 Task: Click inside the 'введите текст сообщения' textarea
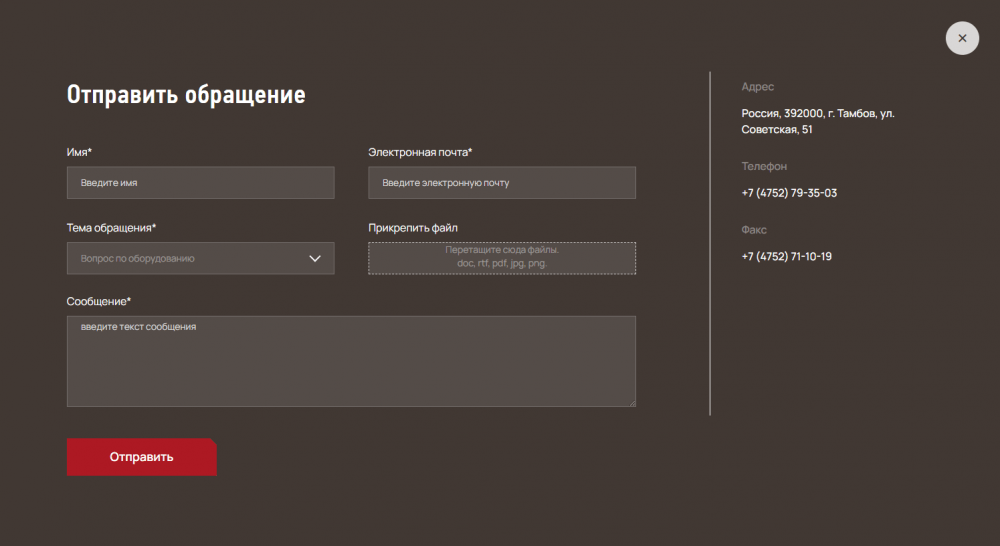351,361
